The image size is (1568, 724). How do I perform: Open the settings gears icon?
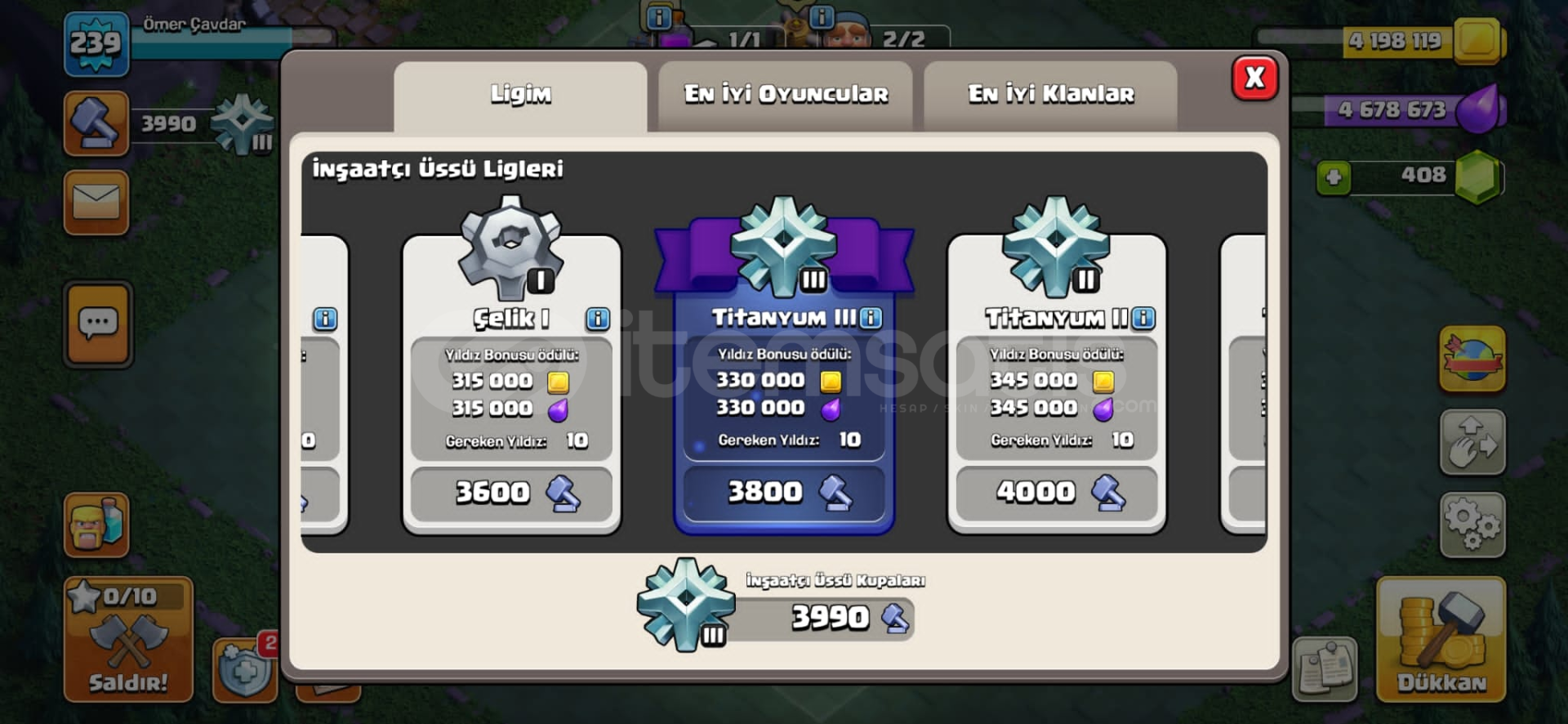coord(1472,525)
